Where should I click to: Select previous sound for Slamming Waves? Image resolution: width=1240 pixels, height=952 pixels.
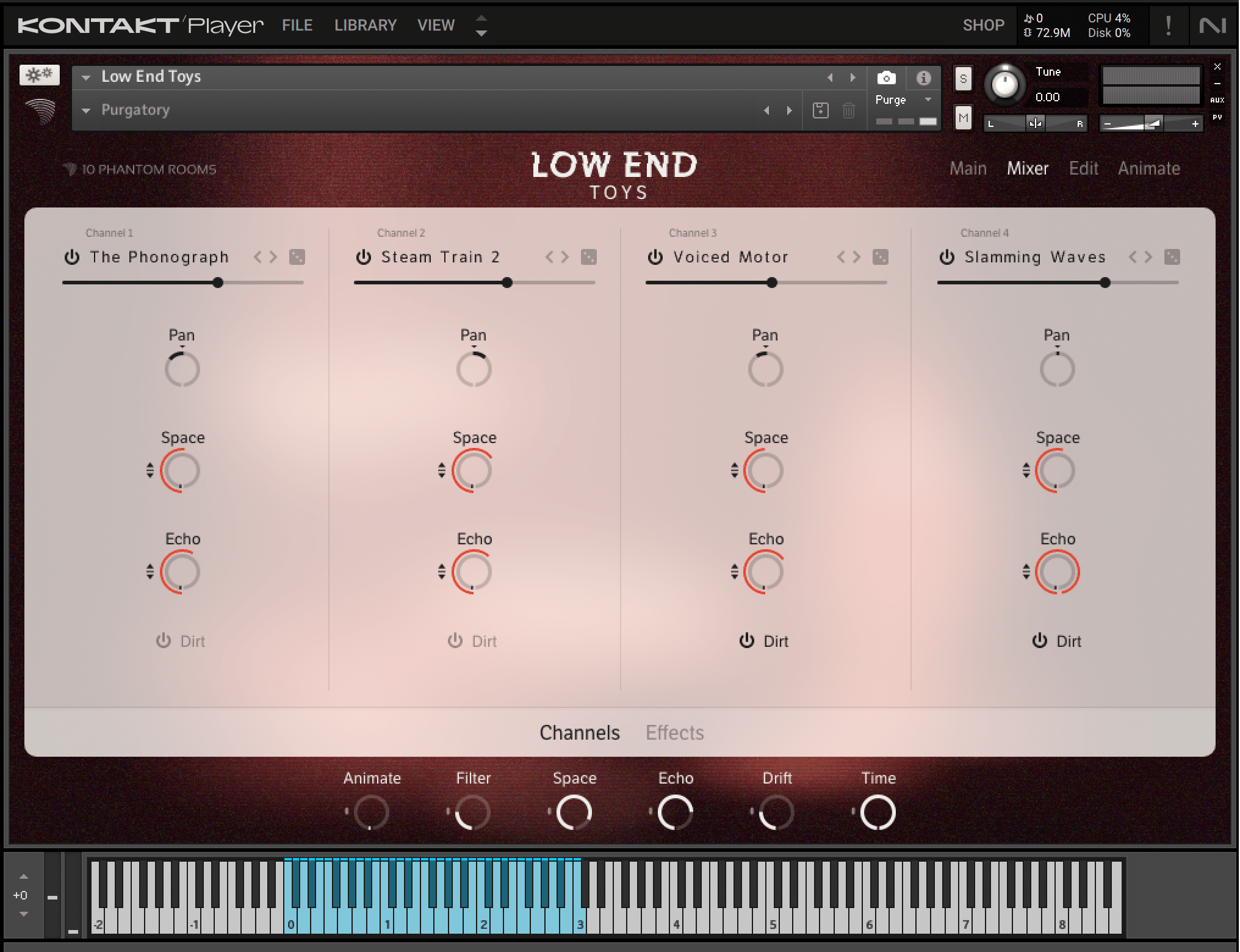tap(1133, 257)
